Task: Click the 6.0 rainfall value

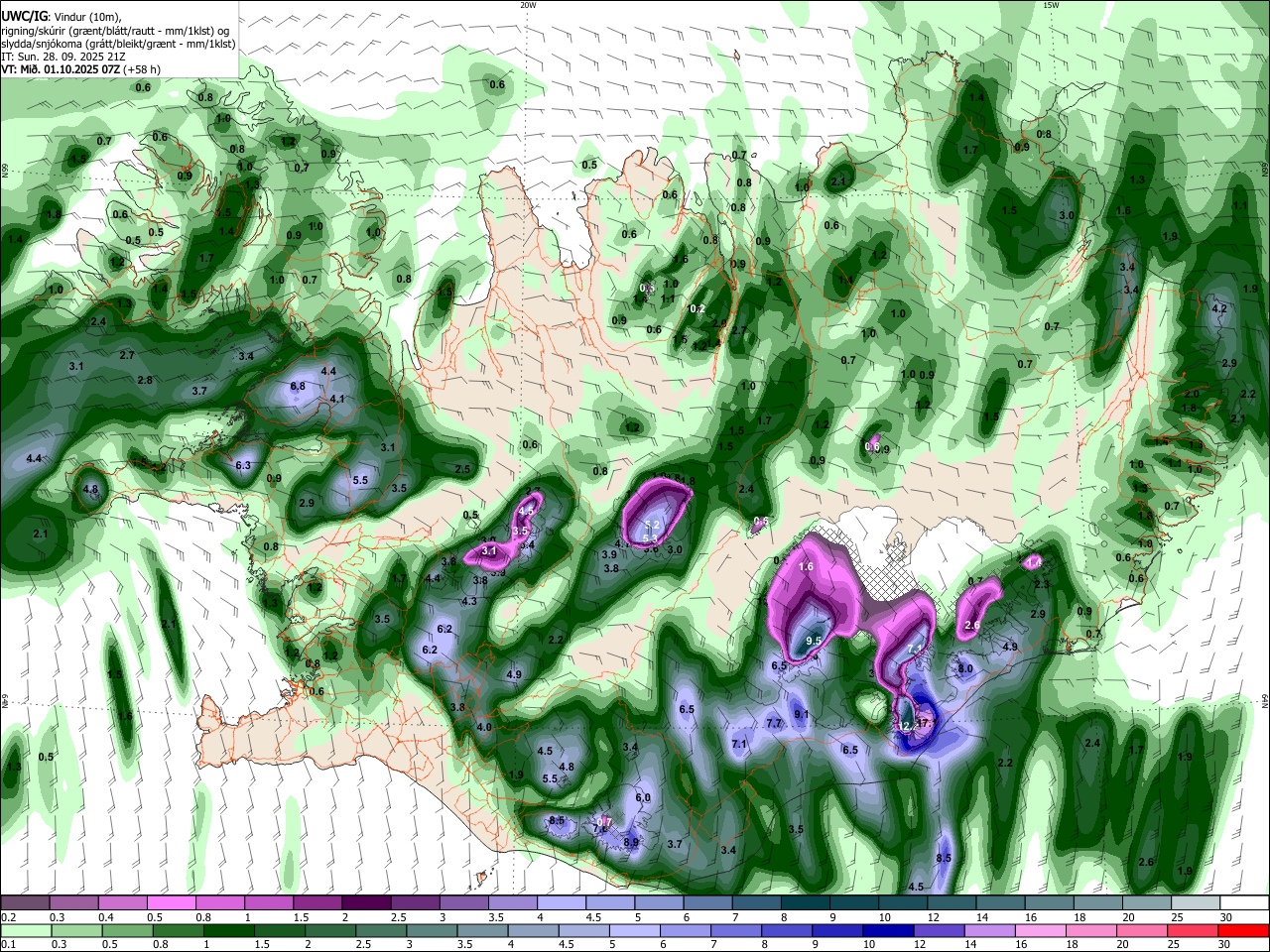Action: 643,797
